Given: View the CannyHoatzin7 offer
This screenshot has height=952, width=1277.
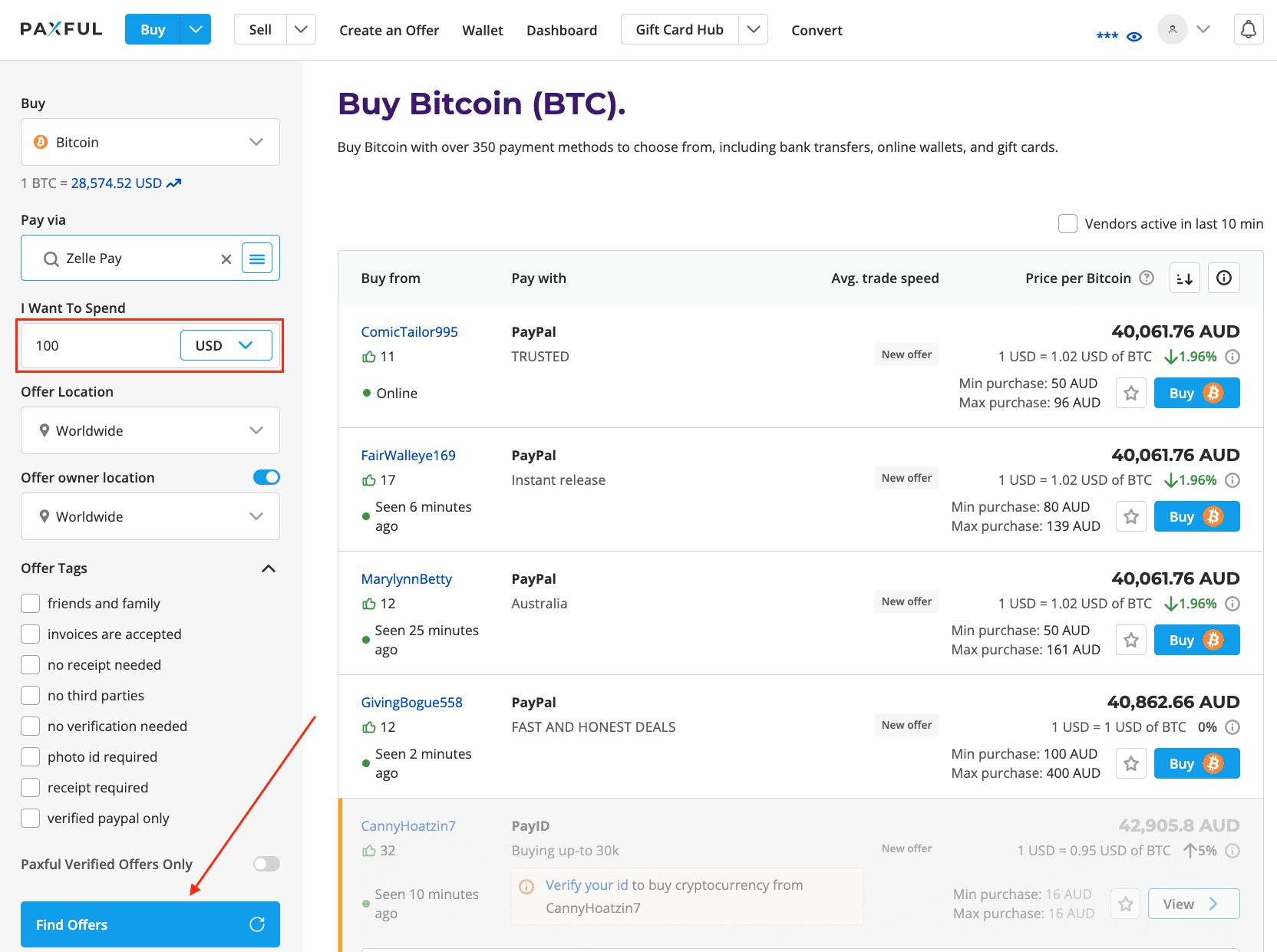Looking at the screenshot, I should pyautogui.click(x=1193, y=904).
